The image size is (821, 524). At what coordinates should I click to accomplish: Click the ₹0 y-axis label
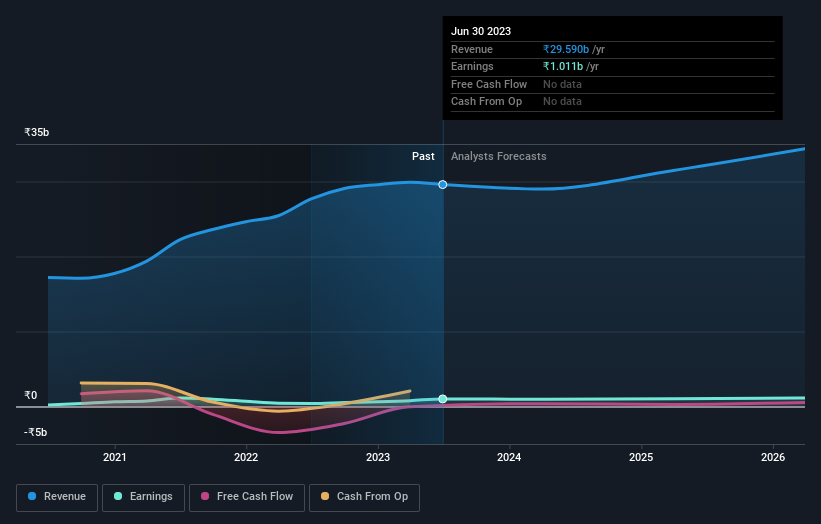31,396
